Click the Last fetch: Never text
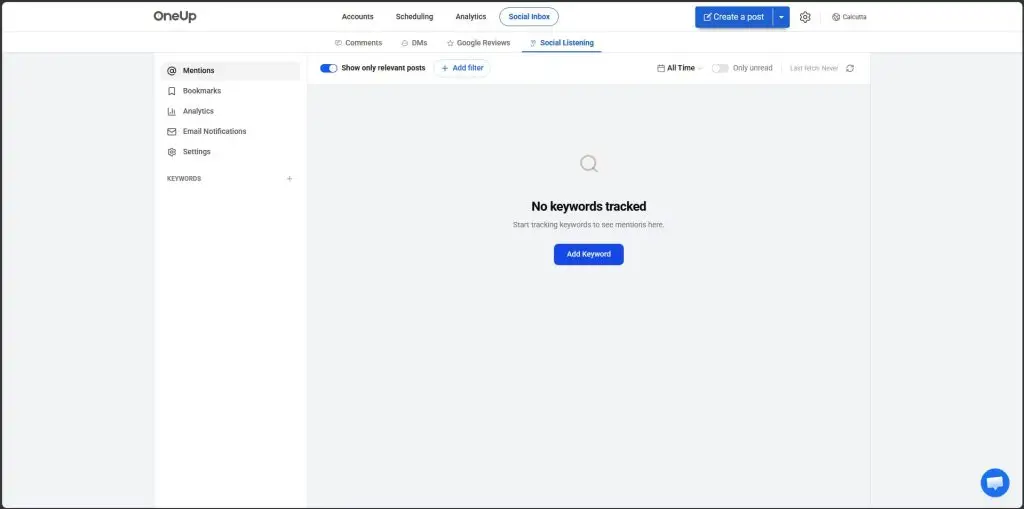Screen dimensions: 1024x509 [814, 68]
